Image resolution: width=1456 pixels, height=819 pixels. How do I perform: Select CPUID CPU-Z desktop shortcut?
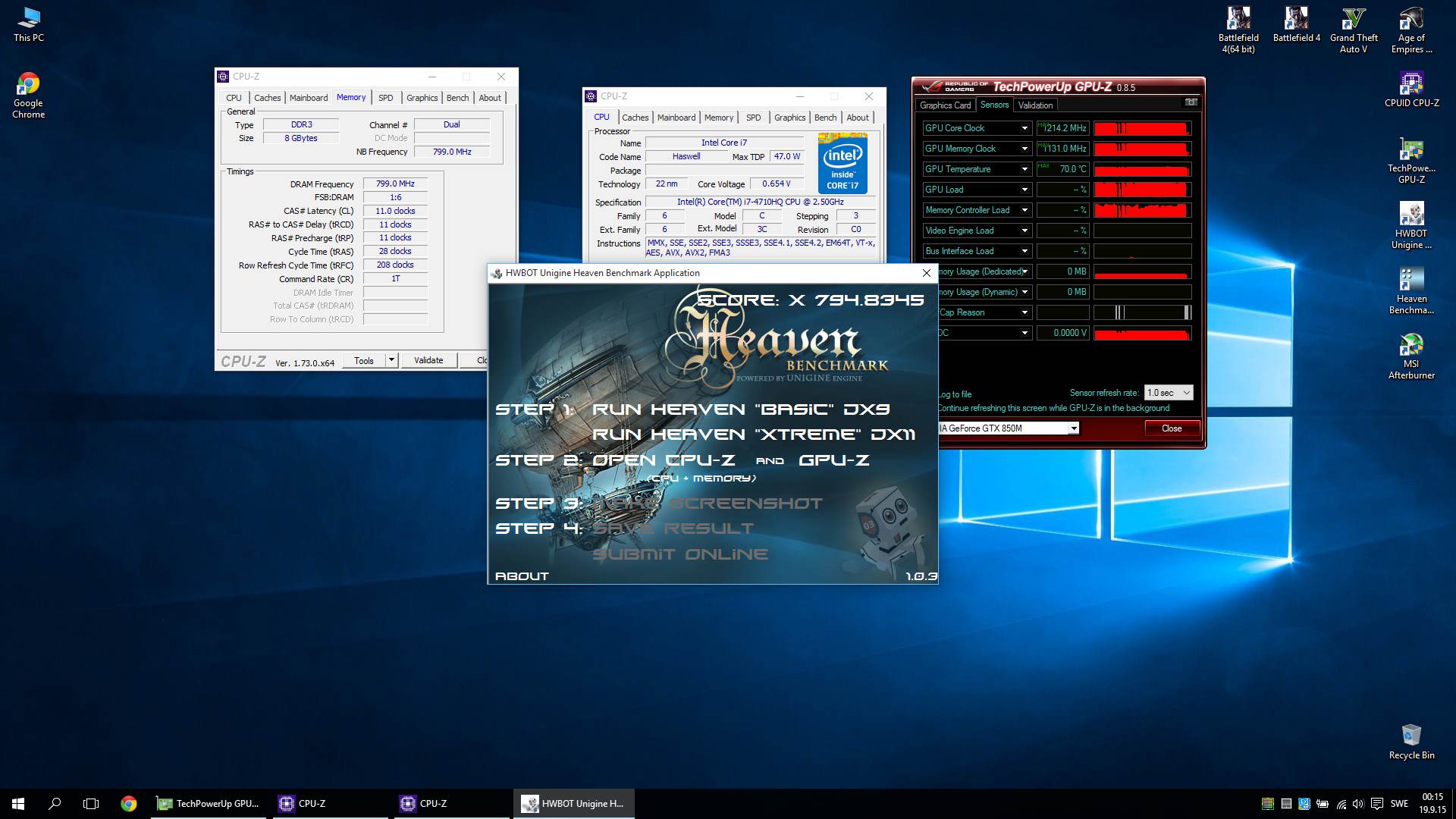tap(1411, 90)
